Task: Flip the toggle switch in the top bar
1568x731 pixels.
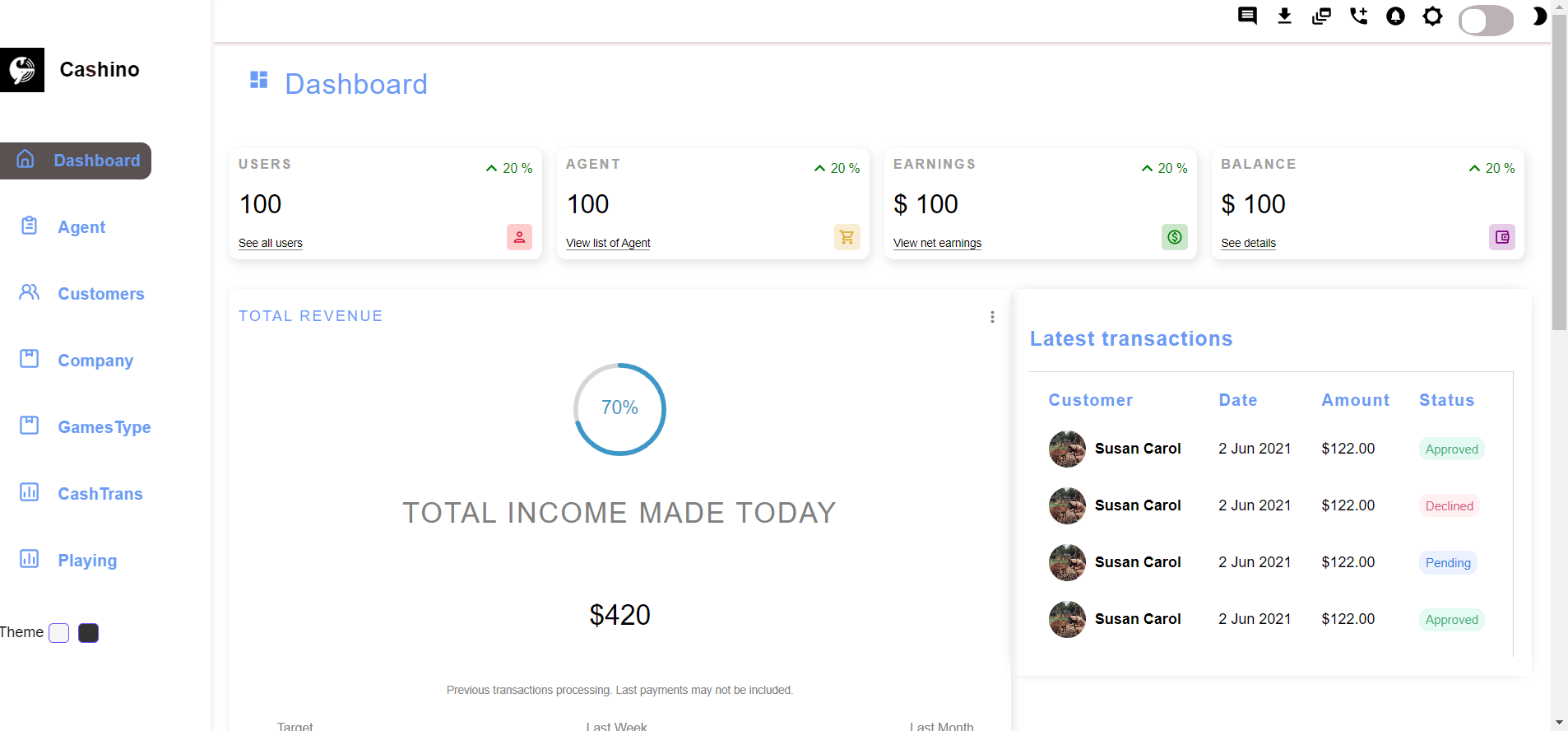Action: pyautogui.click(x=1485, y=21)
